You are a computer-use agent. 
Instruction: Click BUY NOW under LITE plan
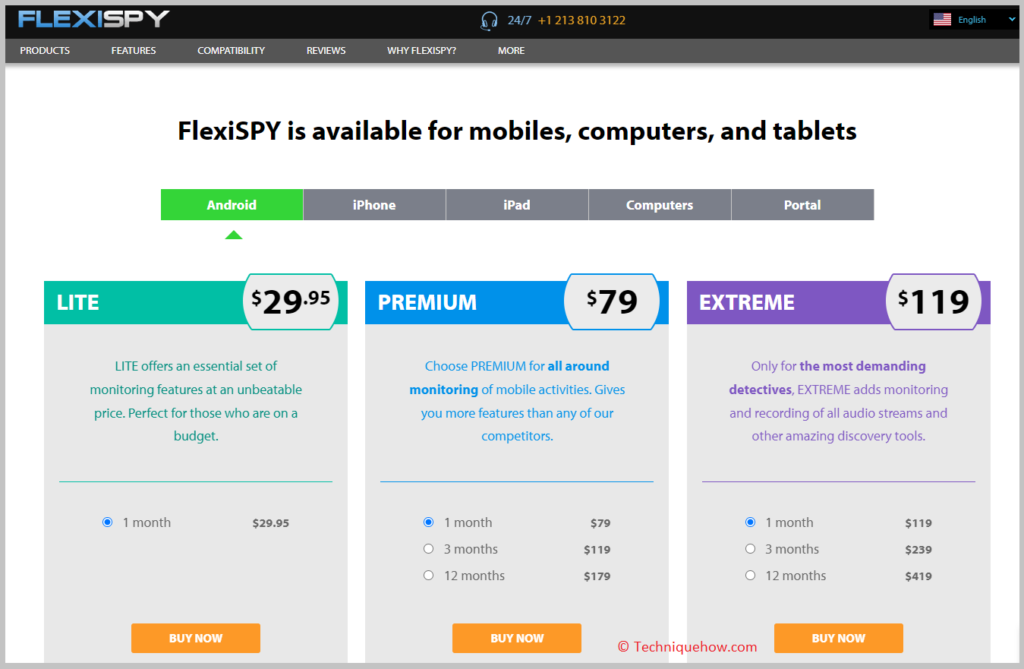(195, 638)
